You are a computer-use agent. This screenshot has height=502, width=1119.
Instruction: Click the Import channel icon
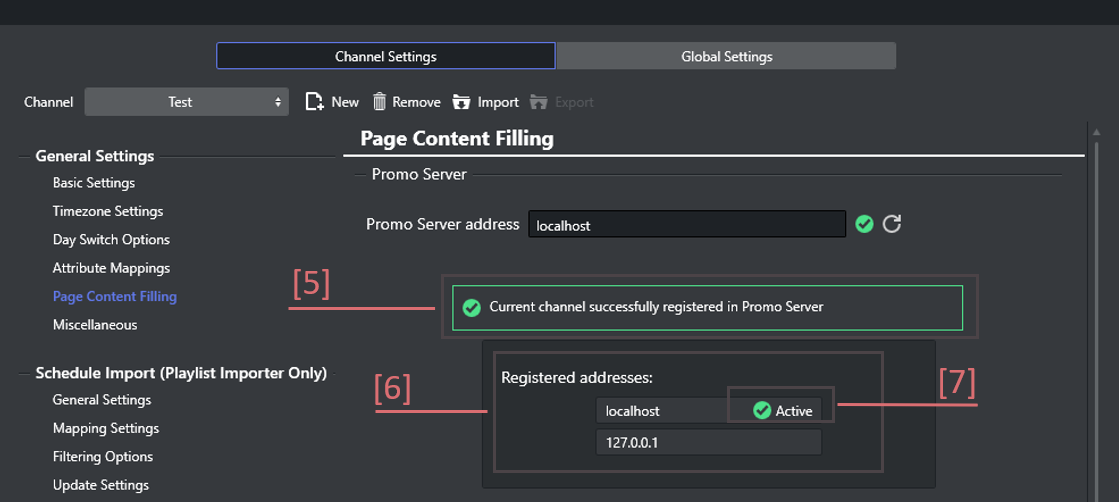tap(461, 102)
